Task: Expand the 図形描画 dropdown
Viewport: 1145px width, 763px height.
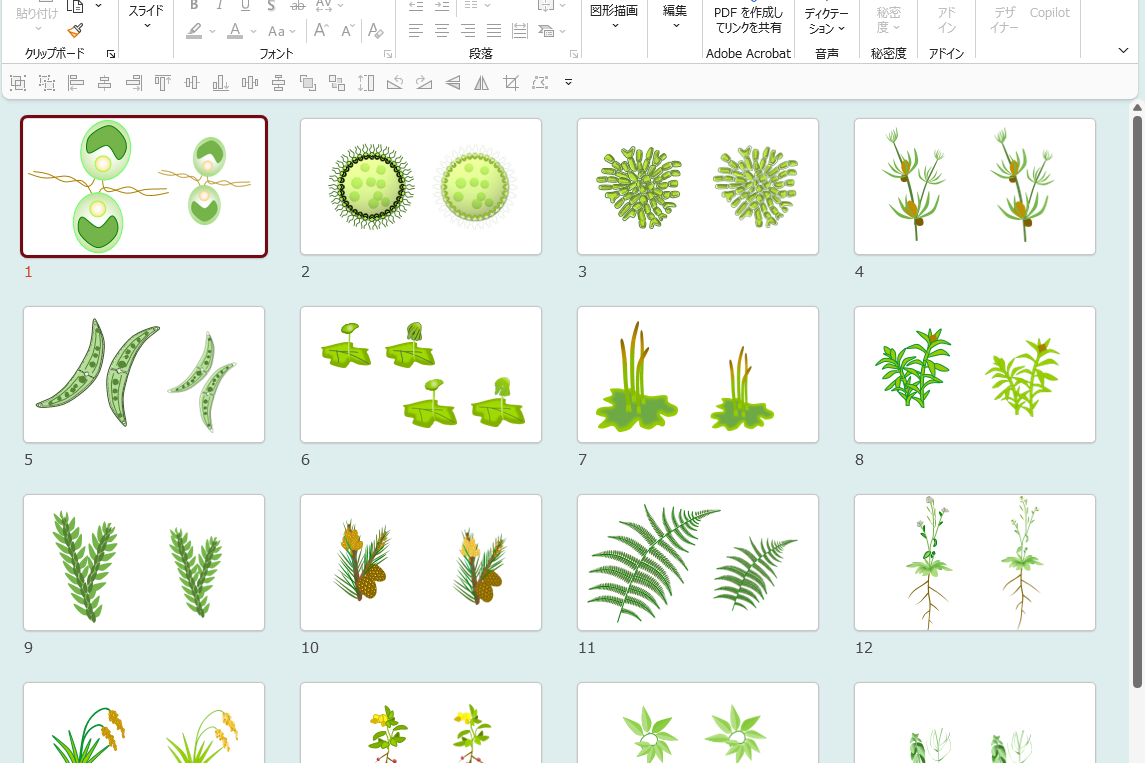Action: click(x=614, y=17)
